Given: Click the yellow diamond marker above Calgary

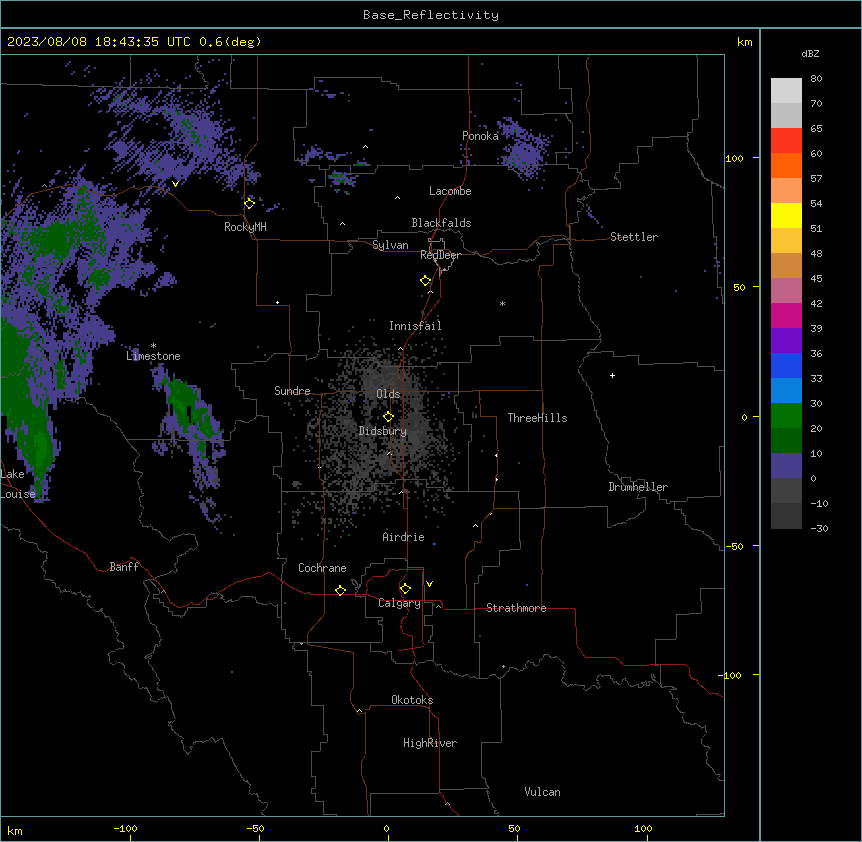Looking at the screenshot, I should (405, 589).
